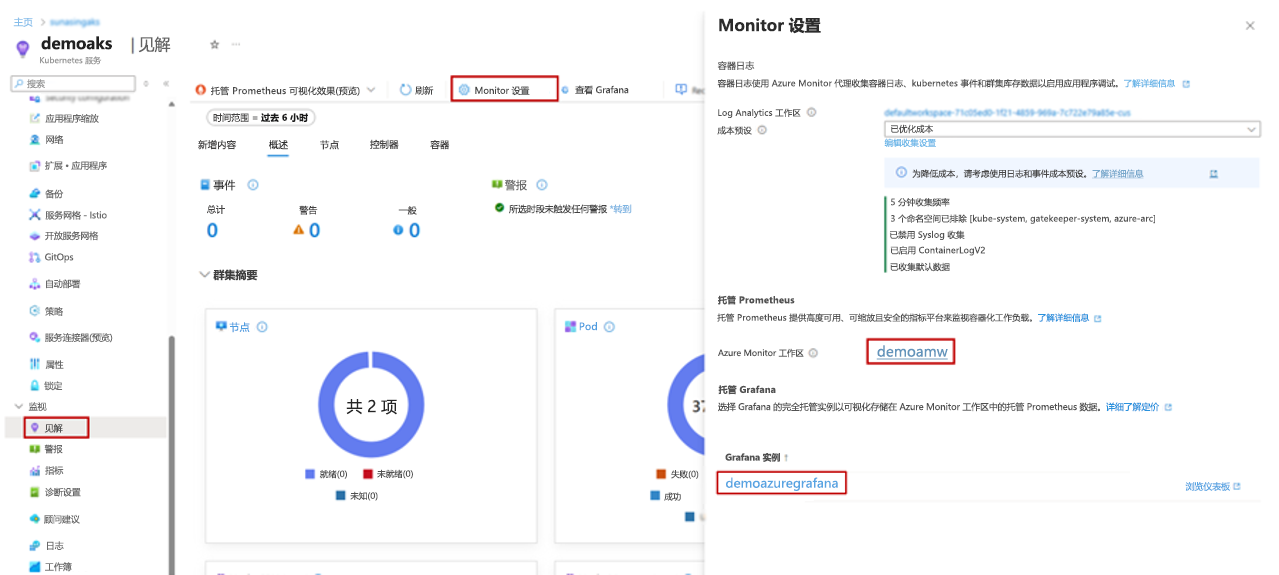Open the demoazuregrafana instance link
Viewport: 1279px width, 575px height.
[x=782, y=483]
